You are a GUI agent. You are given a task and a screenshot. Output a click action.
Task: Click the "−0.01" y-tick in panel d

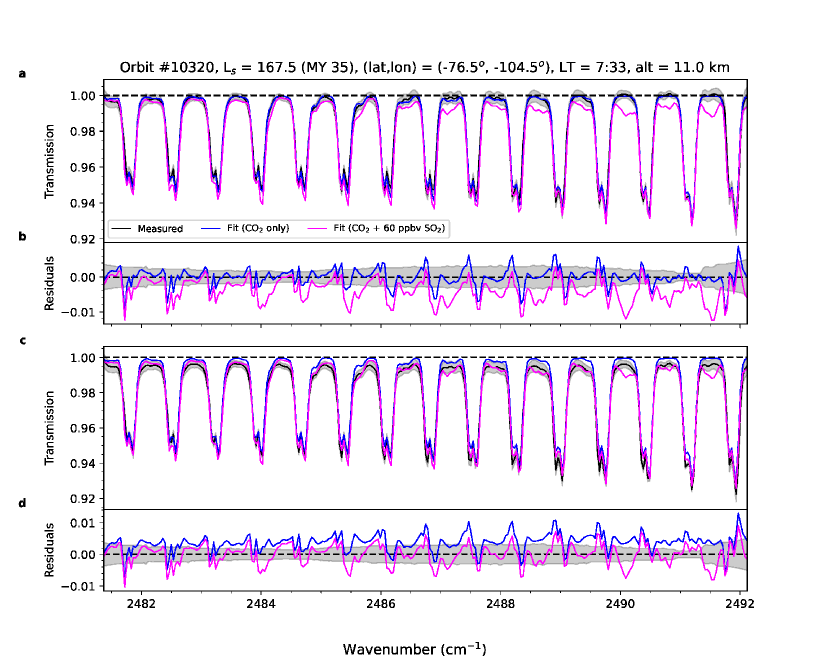coord(78,586)
